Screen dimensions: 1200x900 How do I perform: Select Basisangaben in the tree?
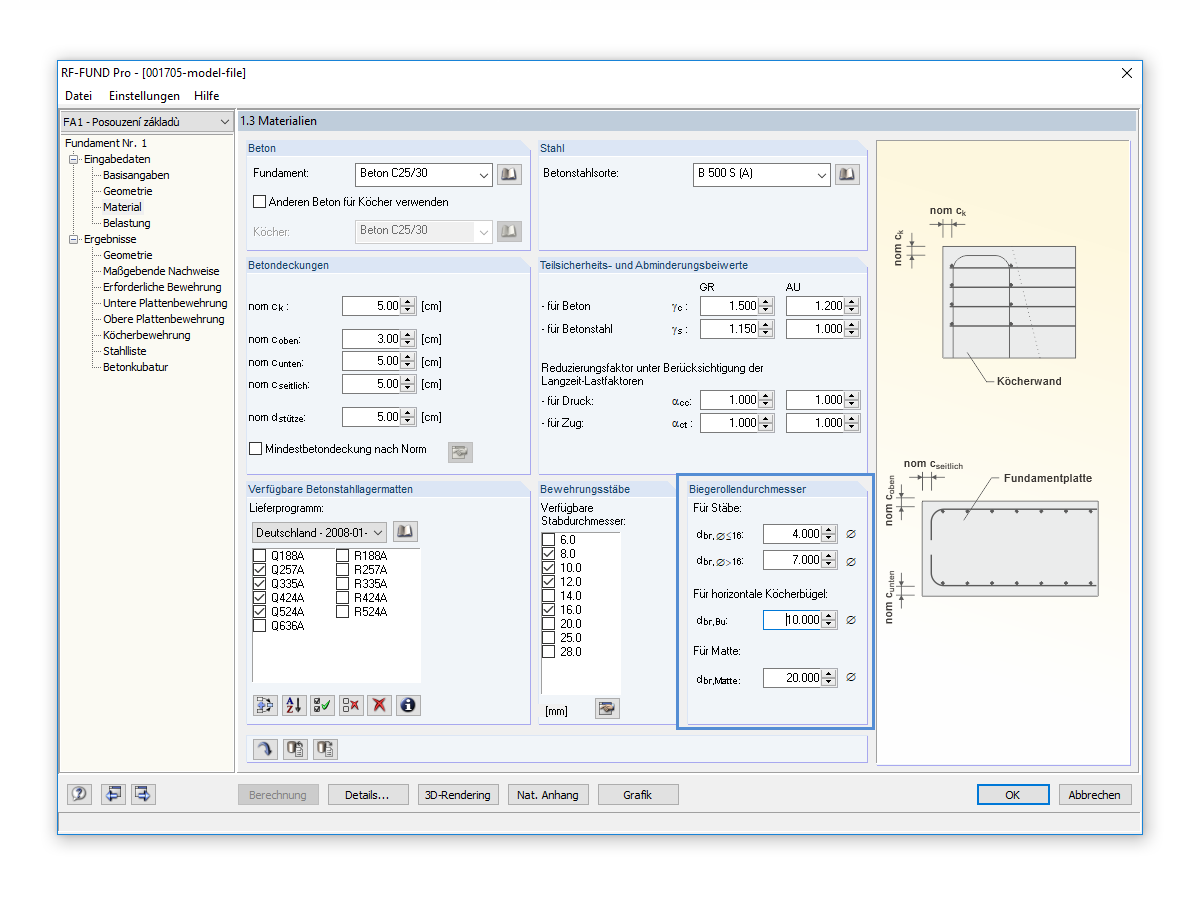tap(136, 175)
